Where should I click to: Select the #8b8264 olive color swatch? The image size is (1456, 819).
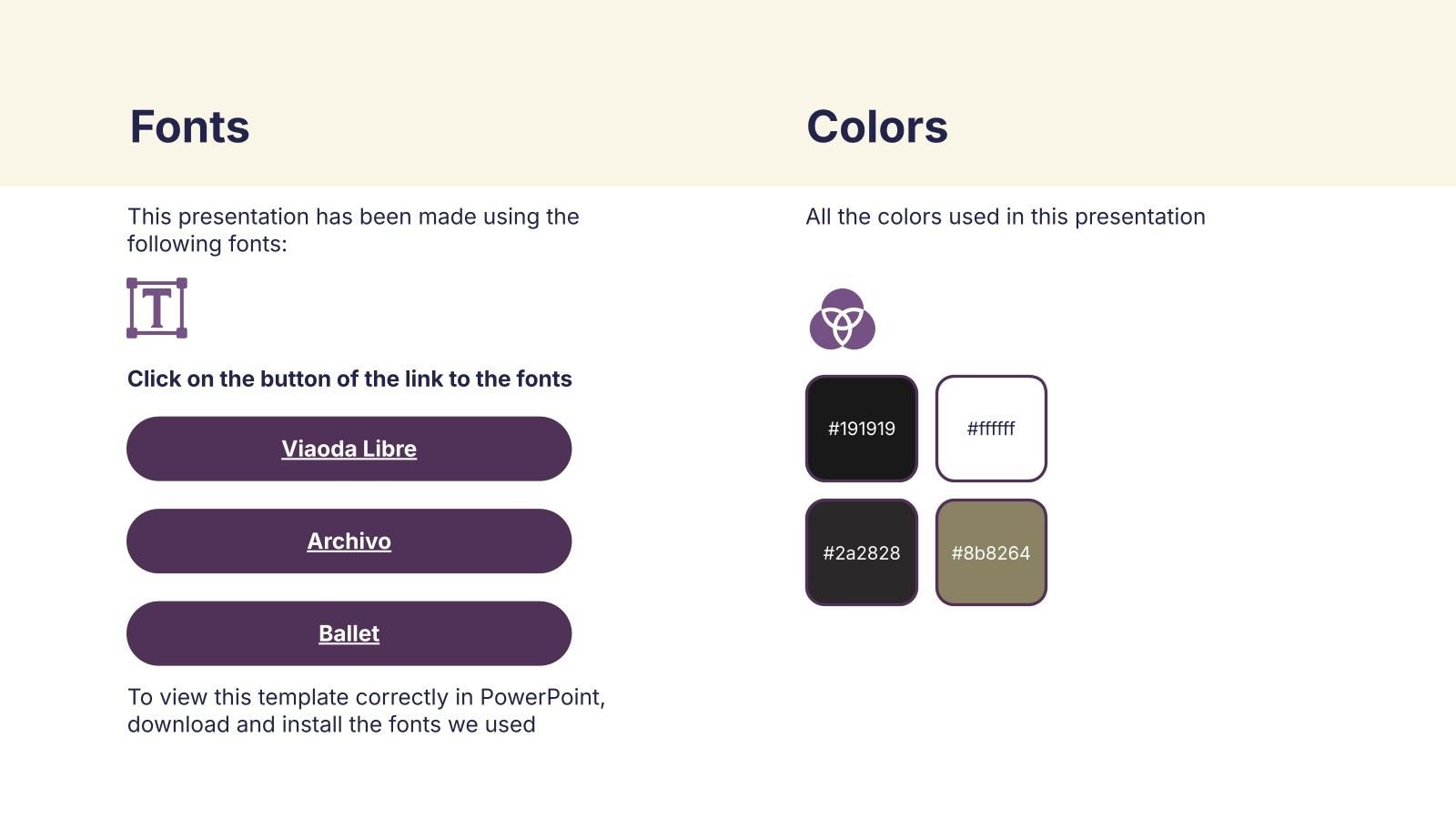991,552
